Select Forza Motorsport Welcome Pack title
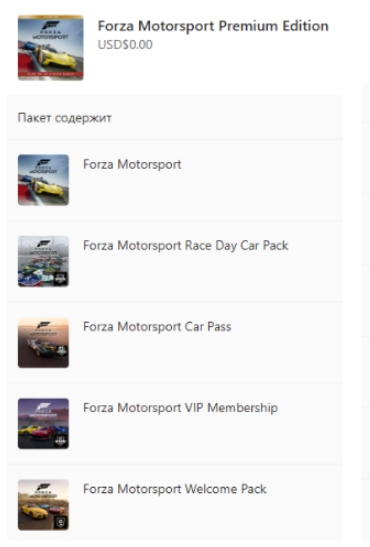370x547 pixels. pyautogui.click(x=175, y=489)
